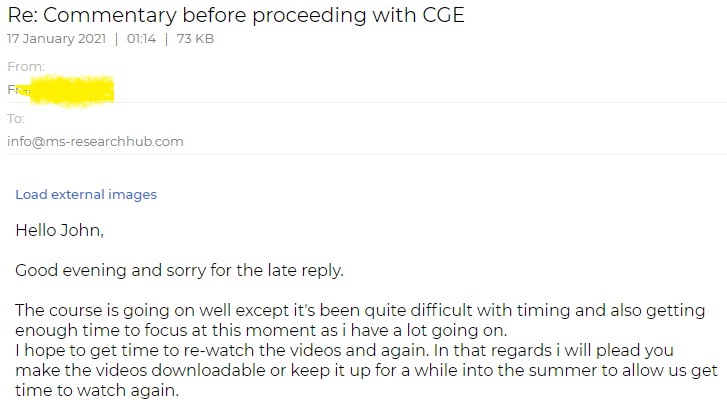
Task: Click the Load external images link
Action: point(86,195)
